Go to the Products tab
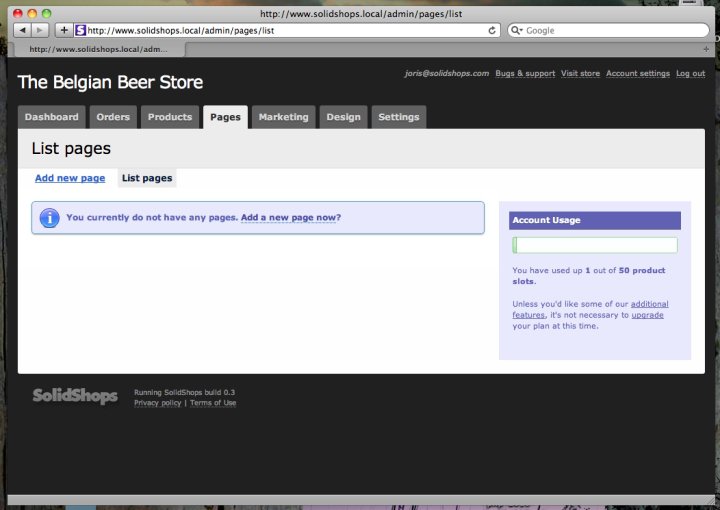Screen dimensions: 720x510 tap(170, 117)
